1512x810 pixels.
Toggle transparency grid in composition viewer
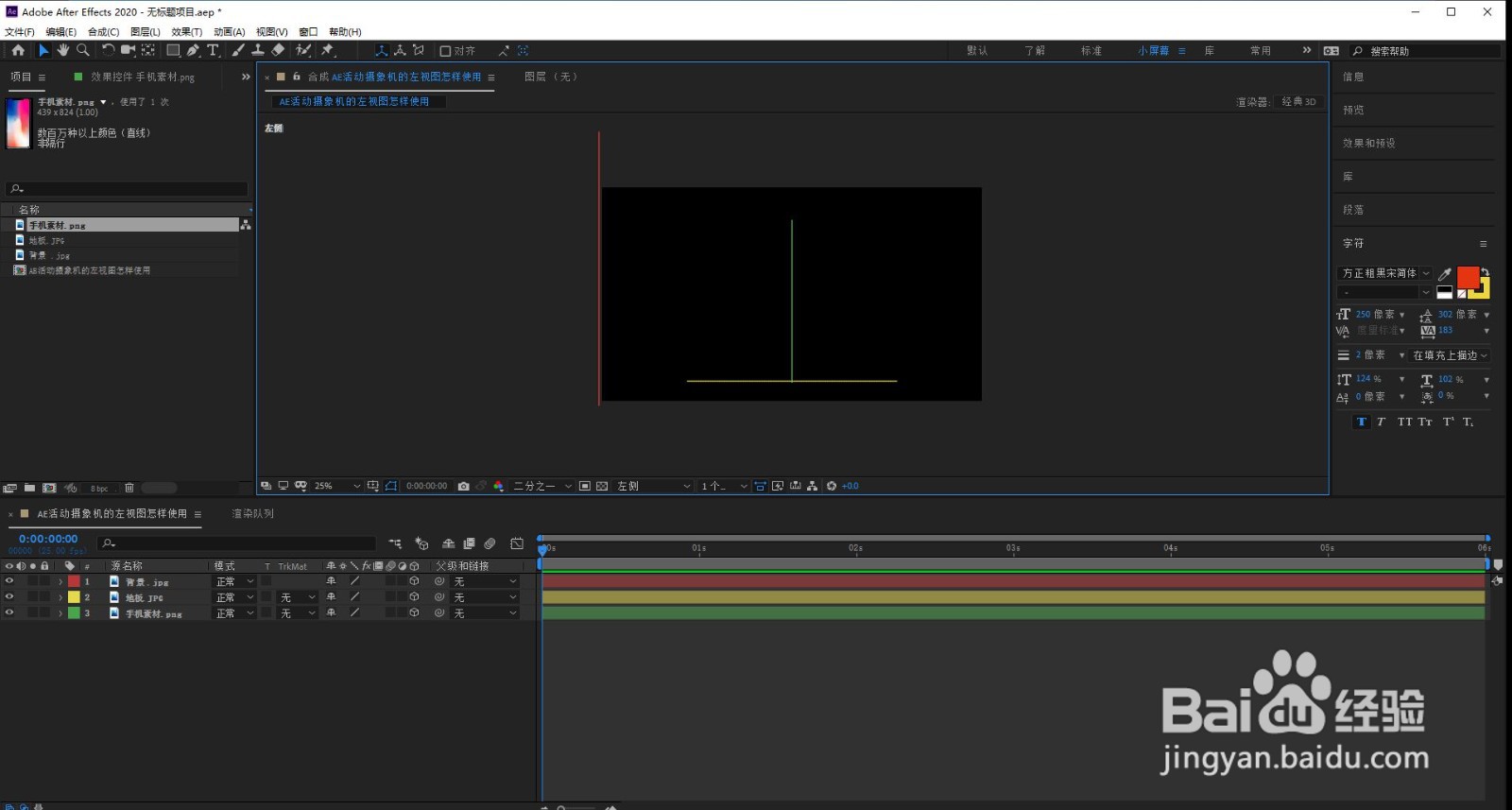602,486
